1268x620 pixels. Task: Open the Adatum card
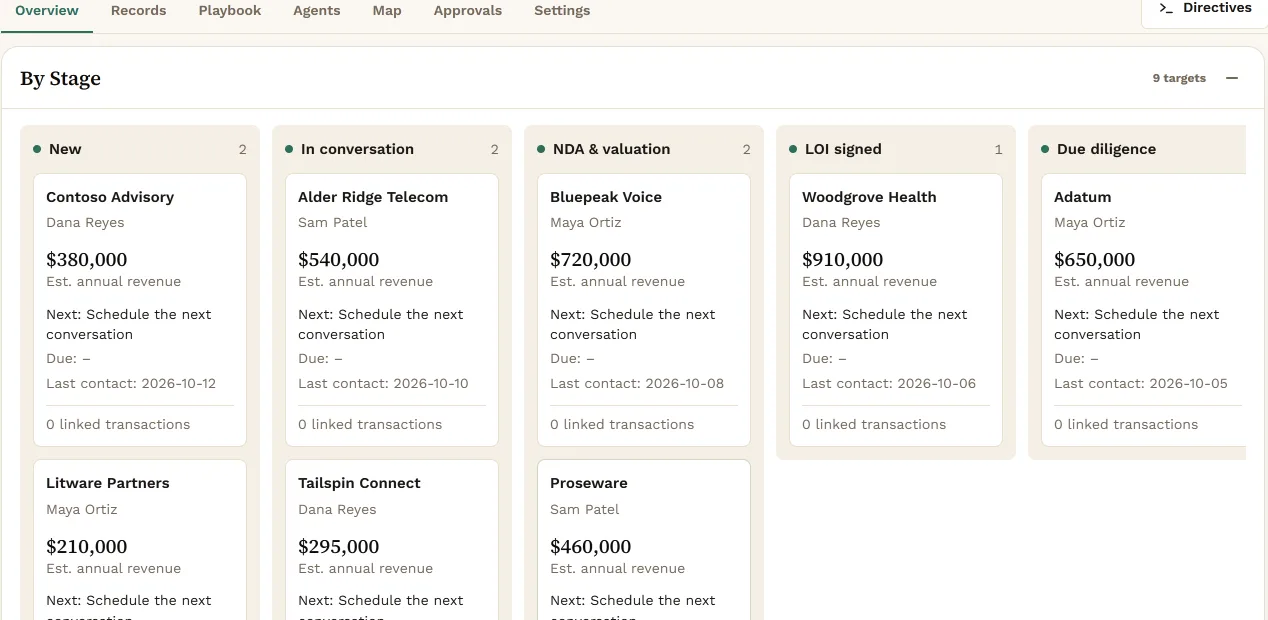[x=1144, y=310]
